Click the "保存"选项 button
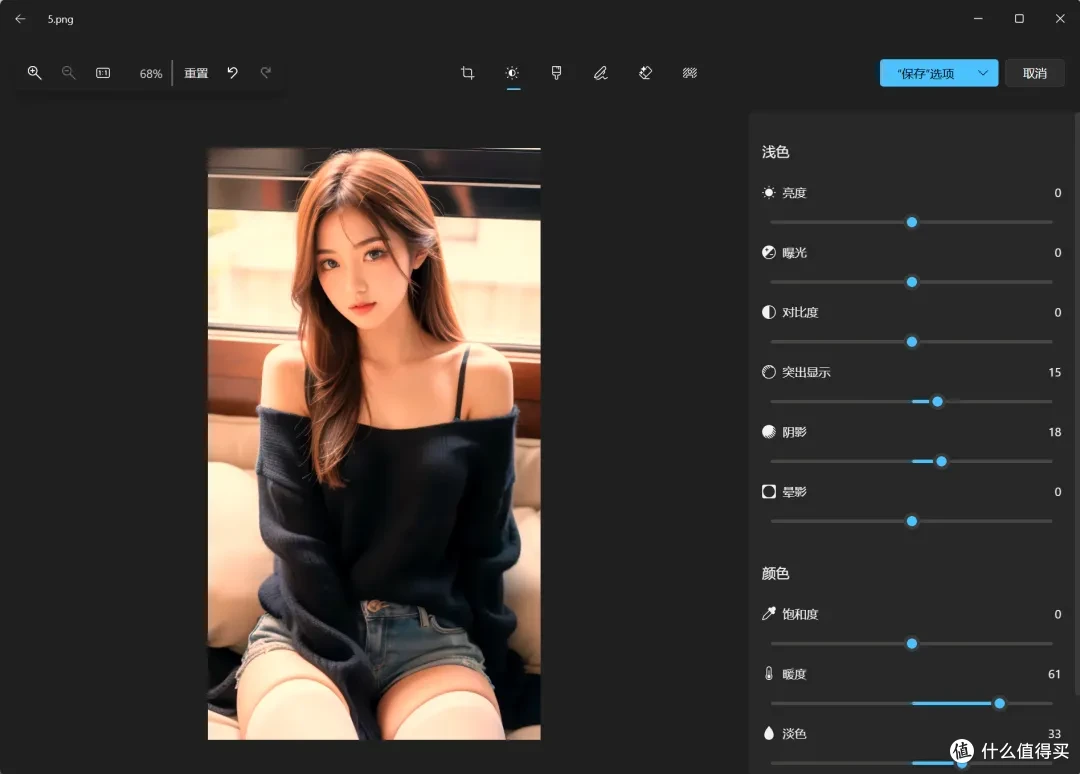Screen dimensions: 1080x774 924,73
